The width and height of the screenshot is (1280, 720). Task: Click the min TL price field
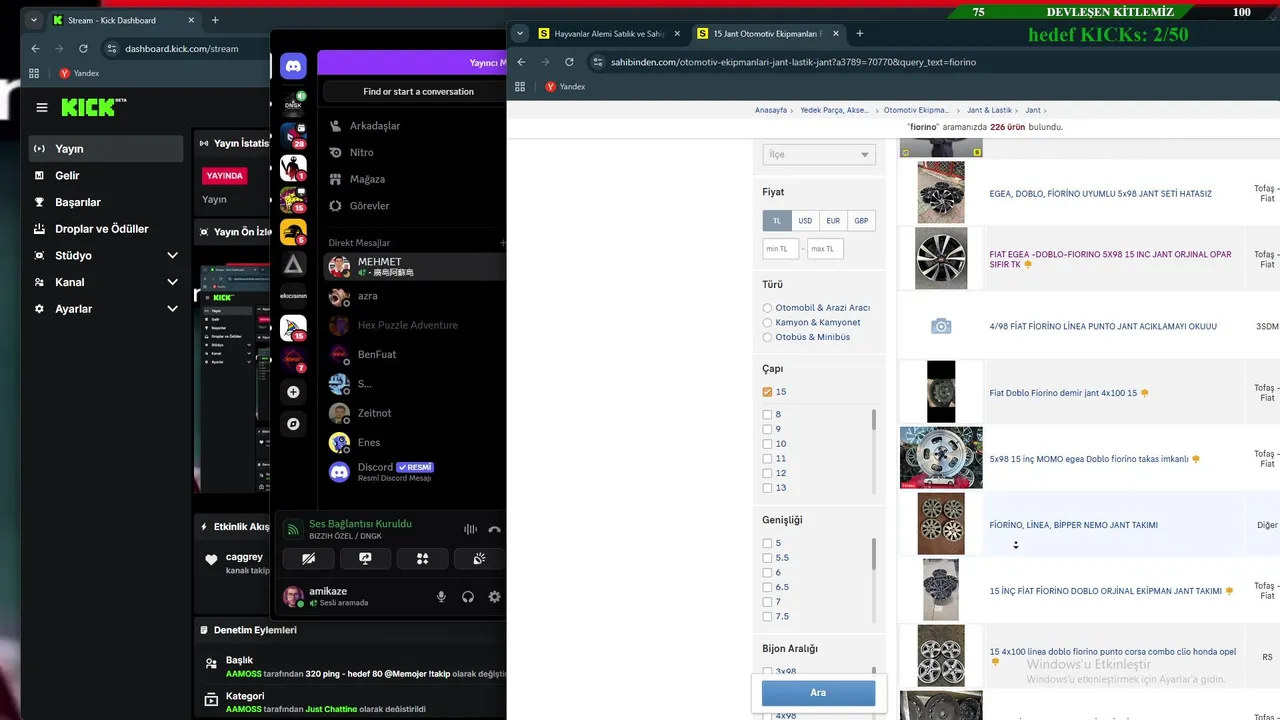[x=780, y=249]
